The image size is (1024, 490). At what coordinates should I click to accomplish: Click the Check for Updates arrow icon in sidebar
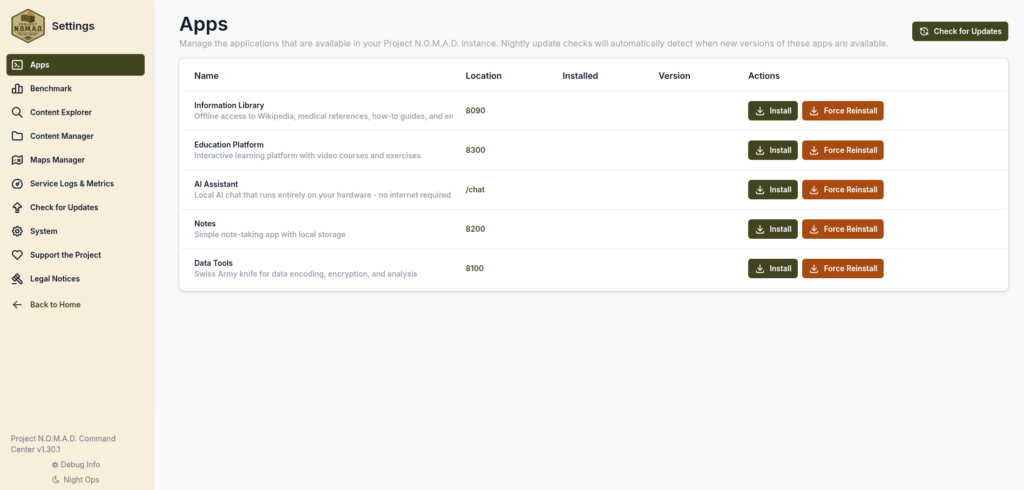18,207
